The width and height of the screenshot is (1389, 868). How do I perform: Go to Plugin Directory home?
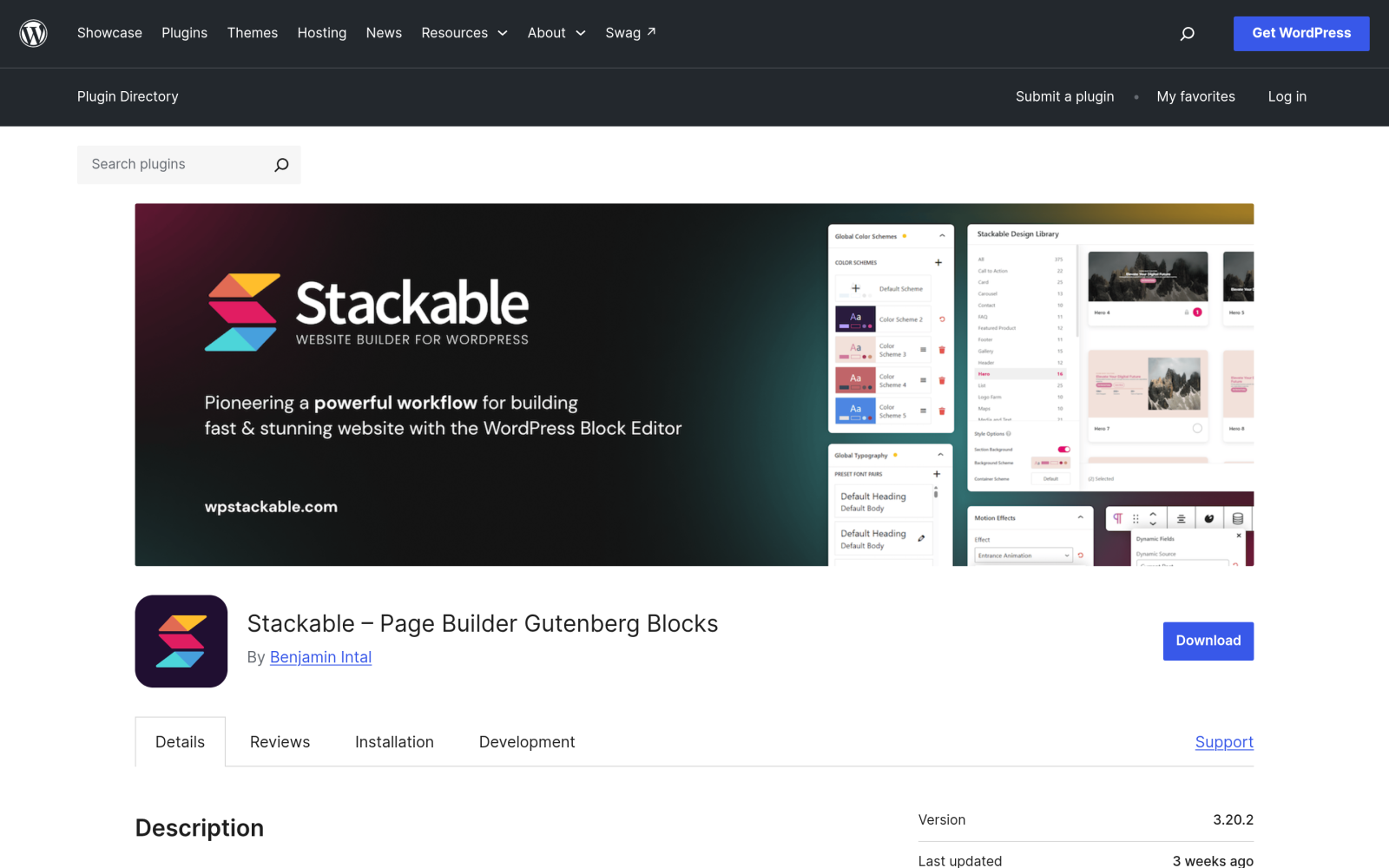tap(128, 96)
